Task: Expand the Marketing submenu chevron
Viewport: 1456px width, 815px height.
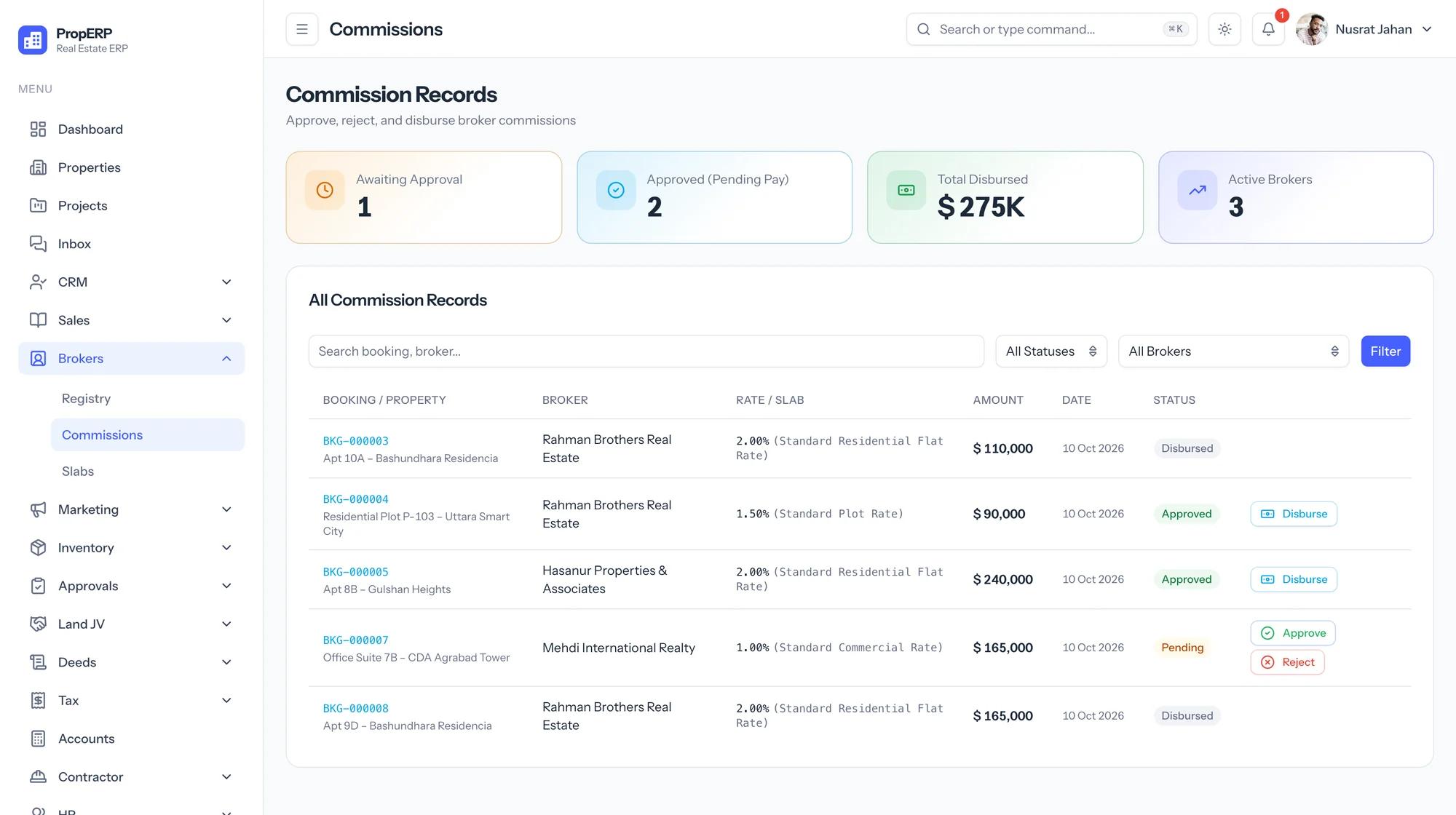Action: point(226,509)
